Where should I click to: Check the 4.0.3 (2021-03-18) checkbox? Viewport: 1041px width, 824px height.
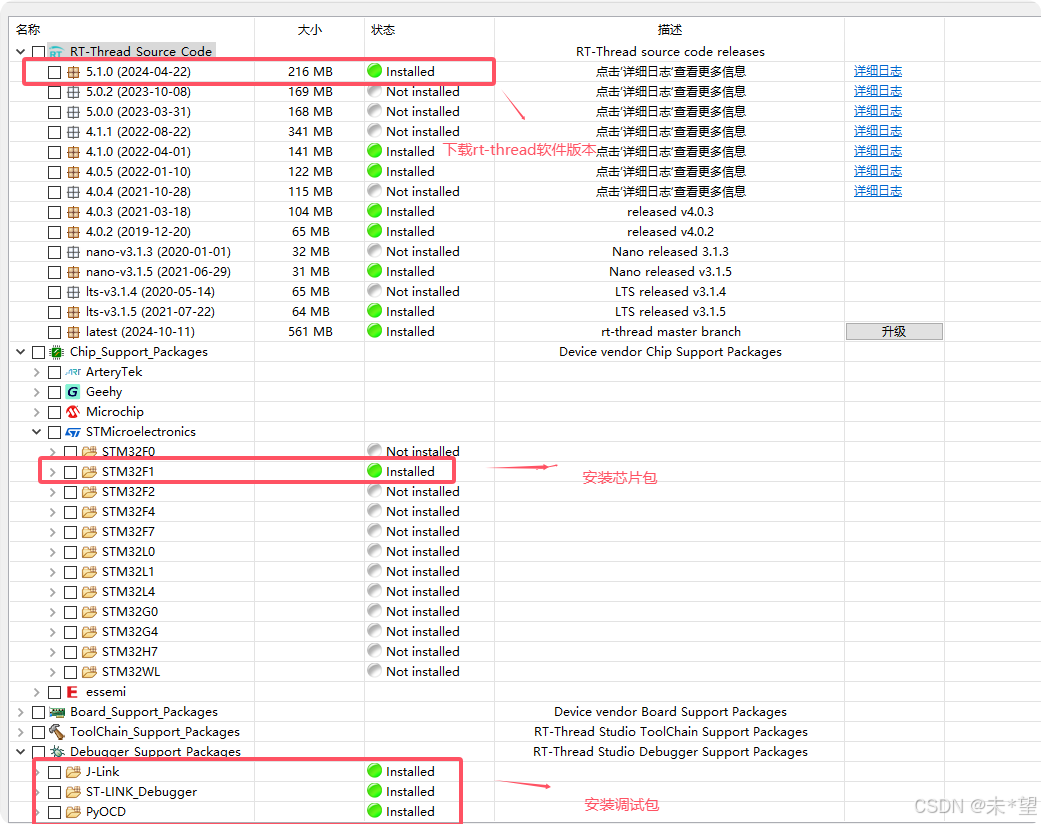tap(54, 212)
